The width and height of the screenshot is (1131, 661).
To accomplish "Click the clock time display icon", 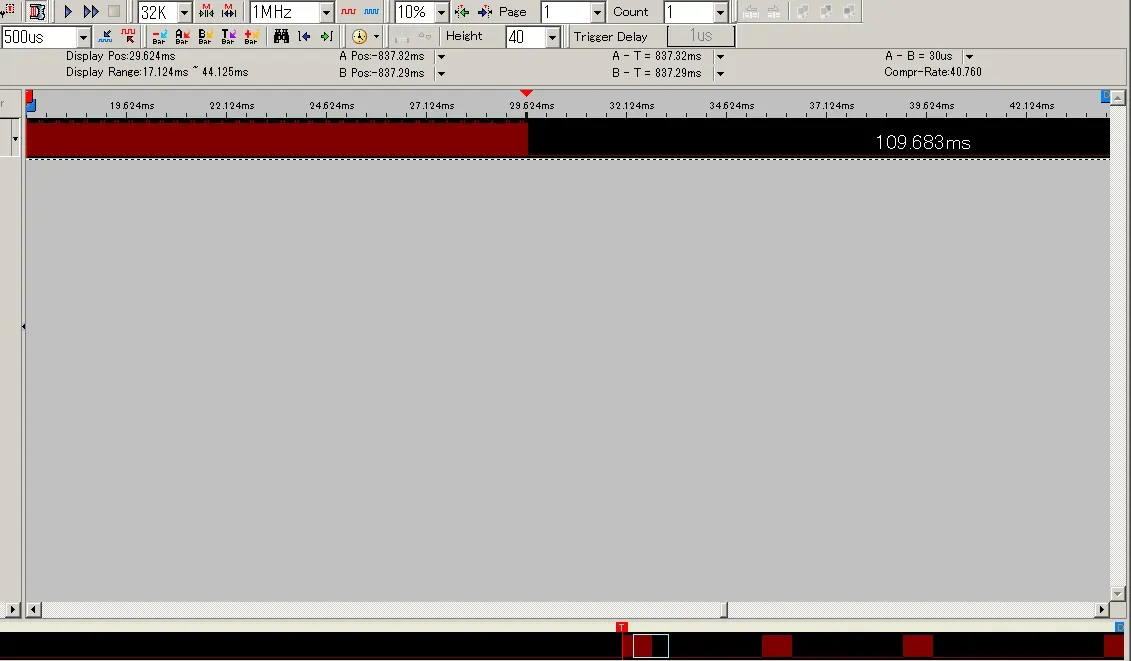I will coord(359,37).
